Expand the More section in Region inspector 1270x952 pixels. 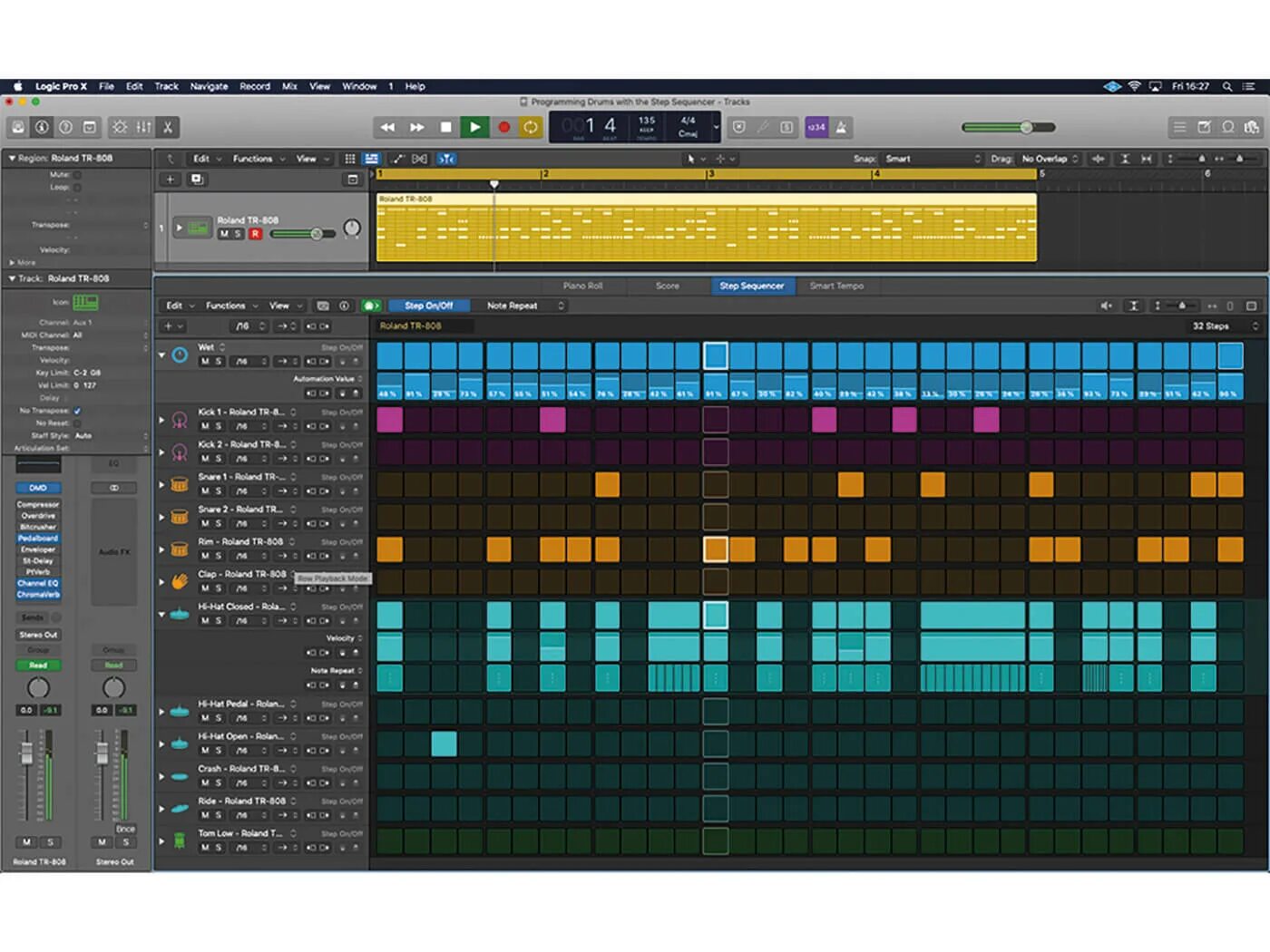click(x=12, y=263)
